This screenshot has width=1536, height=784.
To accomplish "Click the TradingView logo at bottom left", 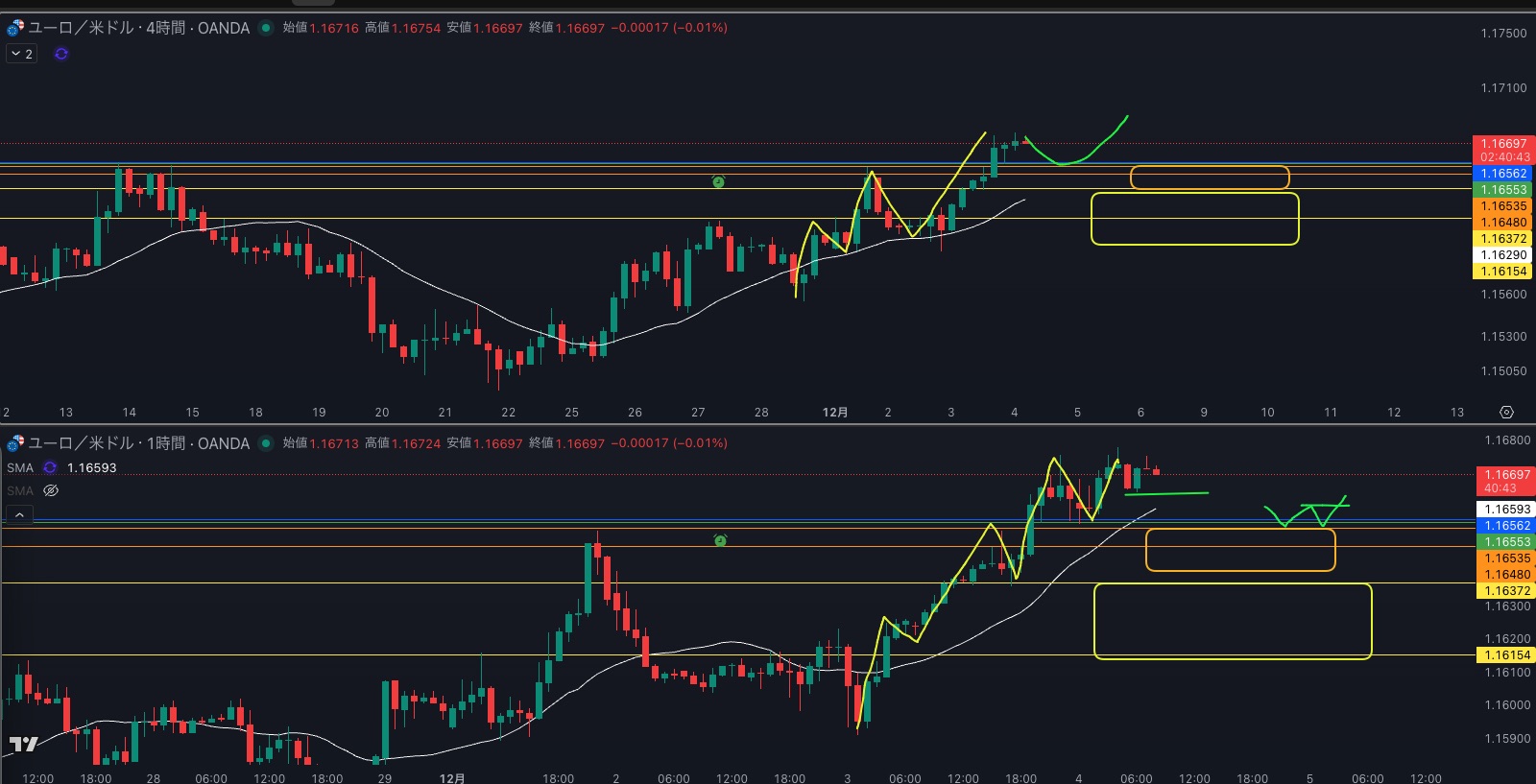I will point(24,744).
